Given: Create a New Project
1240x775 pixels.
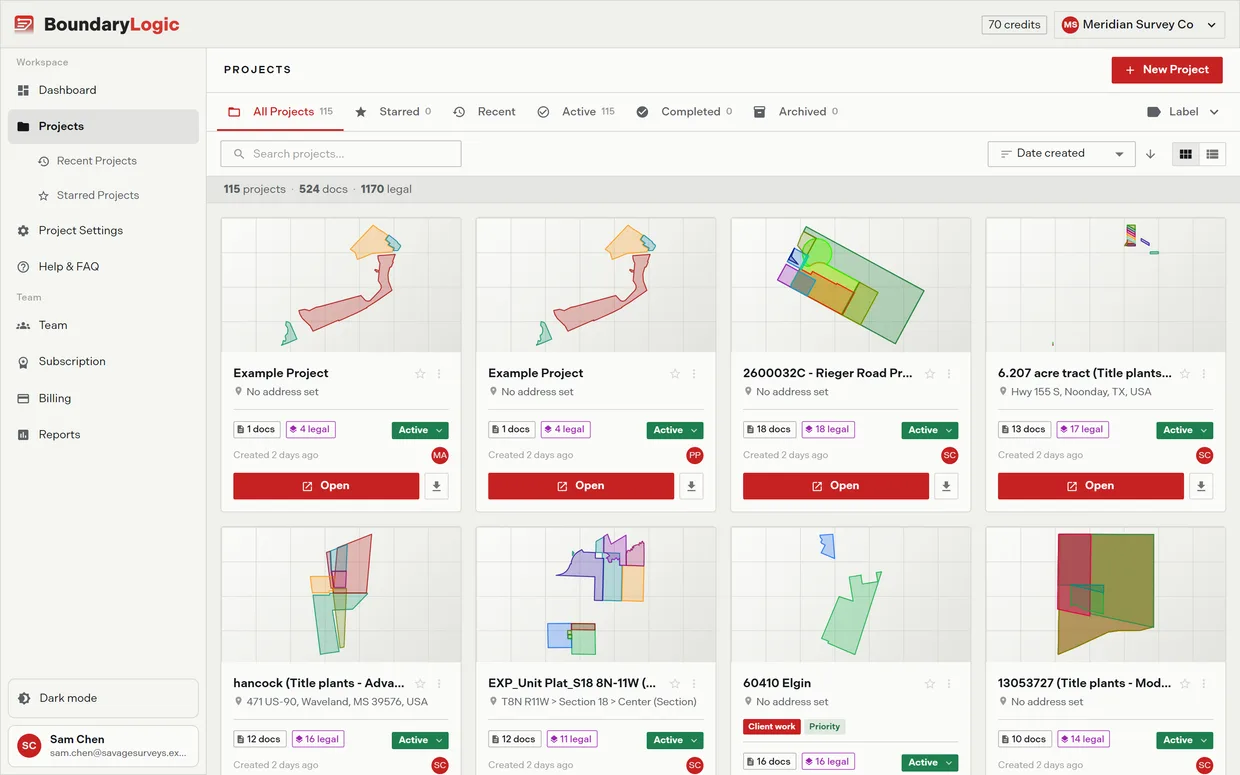Looking at the screenshot, I should click(1167, 70).
